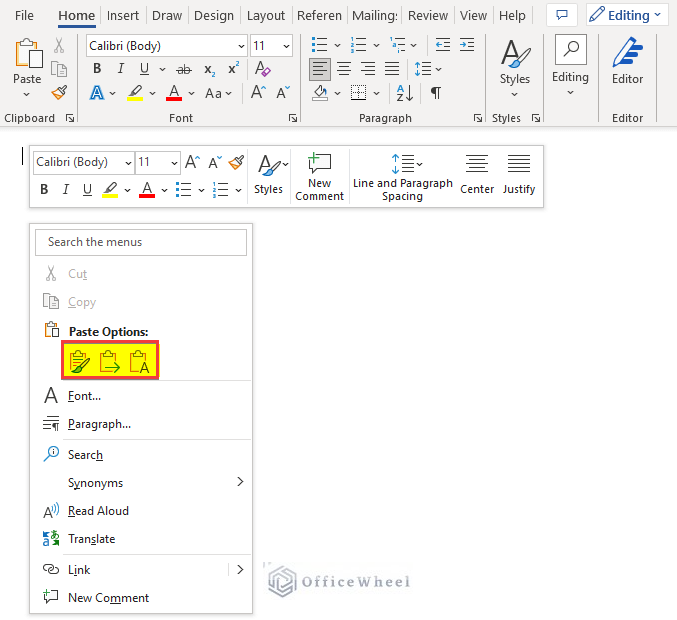Open the Editor pen icon
Image resolution: width=677 pixels, height=620 pixels.
(x=627, y=52)
